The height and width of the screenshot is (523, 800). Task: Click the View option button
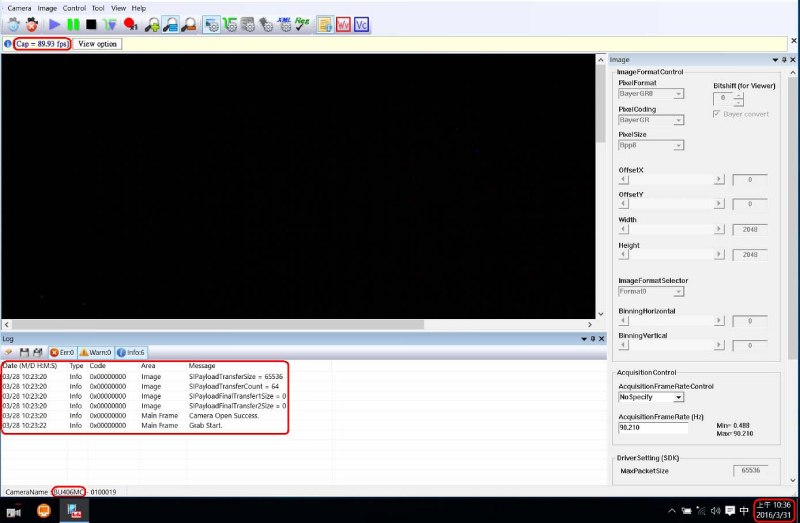point(98,44)
